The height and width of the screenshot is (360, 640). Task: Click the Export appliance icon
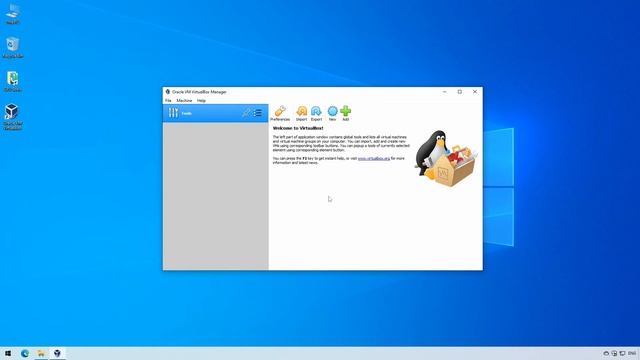click(x=316, y=113)
